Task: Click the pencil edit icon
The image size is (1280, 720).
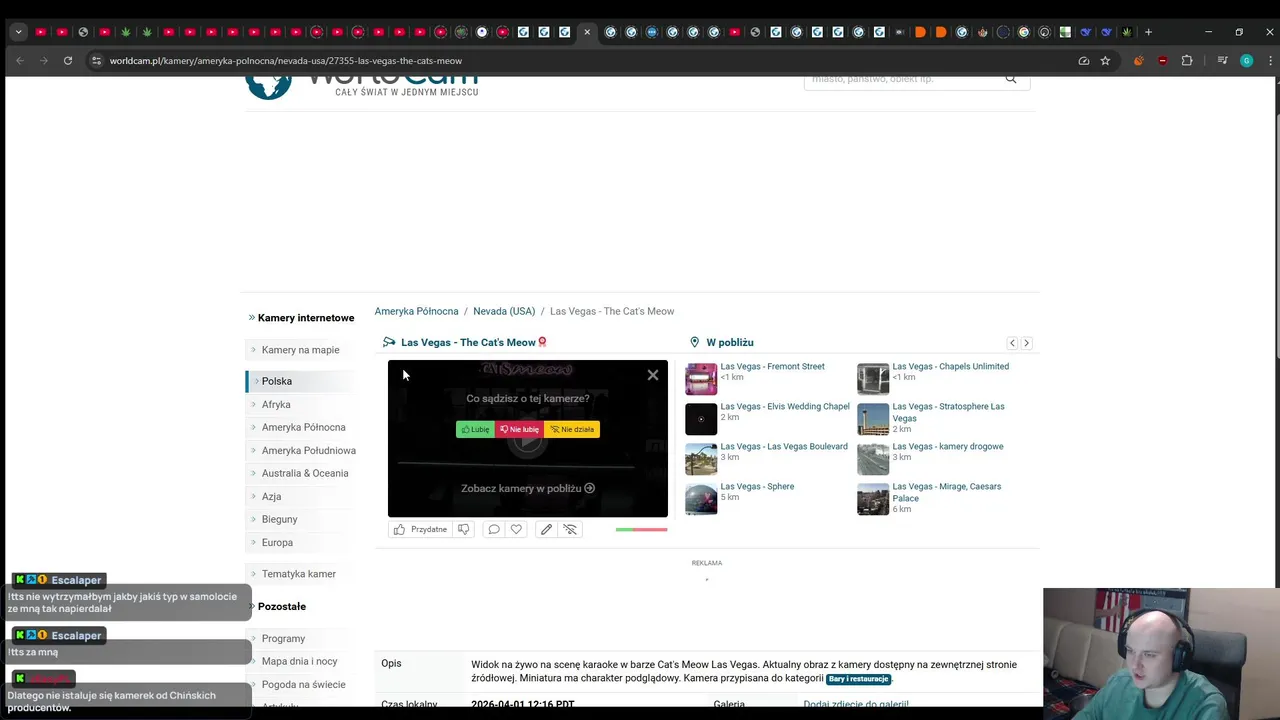Action: click(546, 529)
